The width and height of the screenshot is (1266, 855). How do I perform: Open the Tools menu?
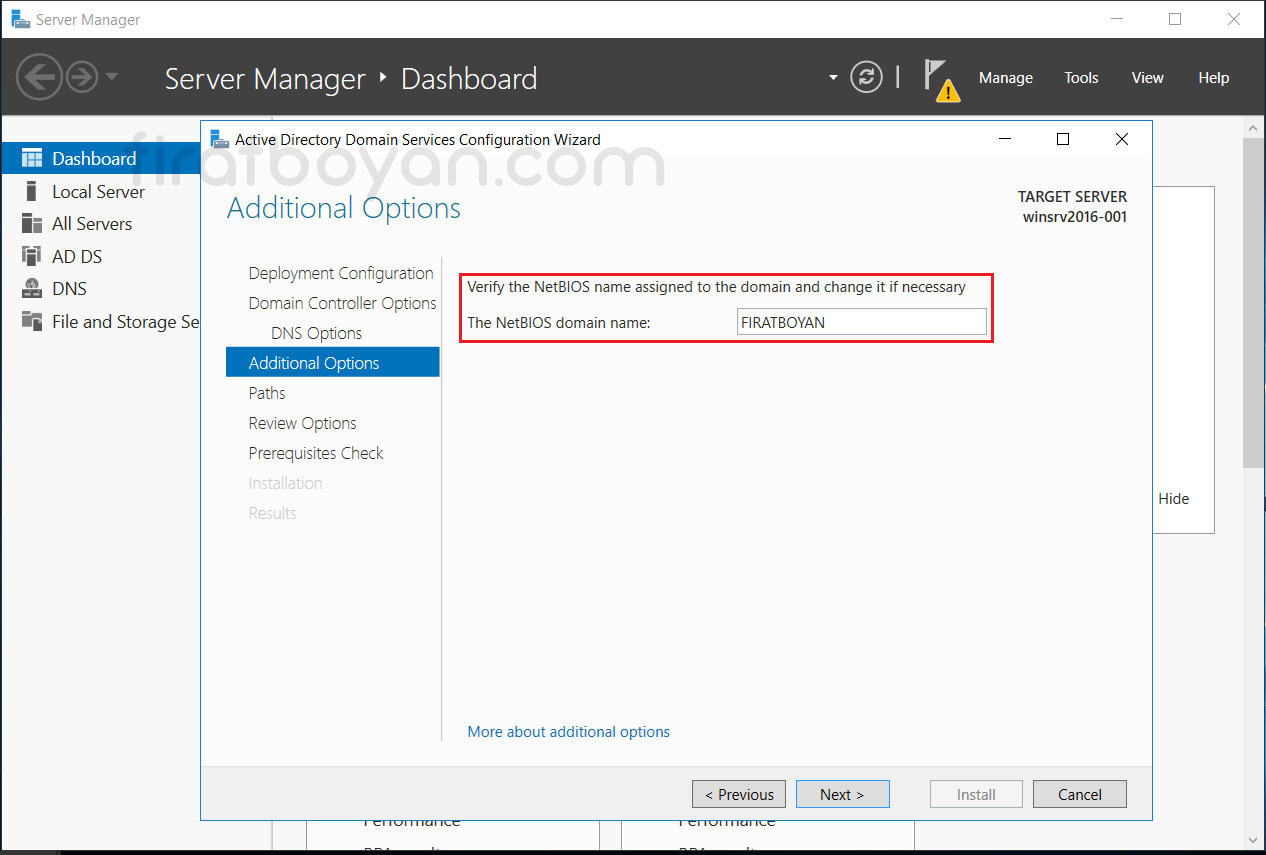pos(1081,78)
